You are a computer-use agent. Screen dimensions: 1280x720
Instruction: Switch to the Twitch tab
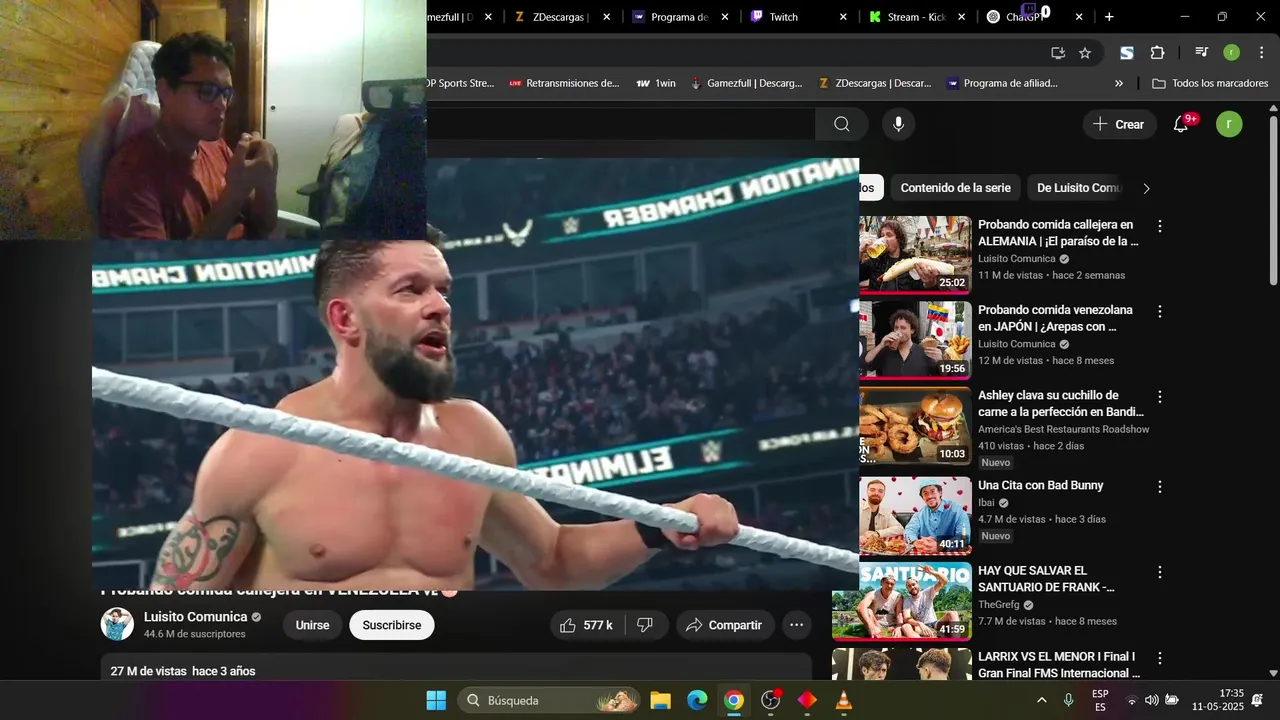pyautogui.click(x=798, y=17)
